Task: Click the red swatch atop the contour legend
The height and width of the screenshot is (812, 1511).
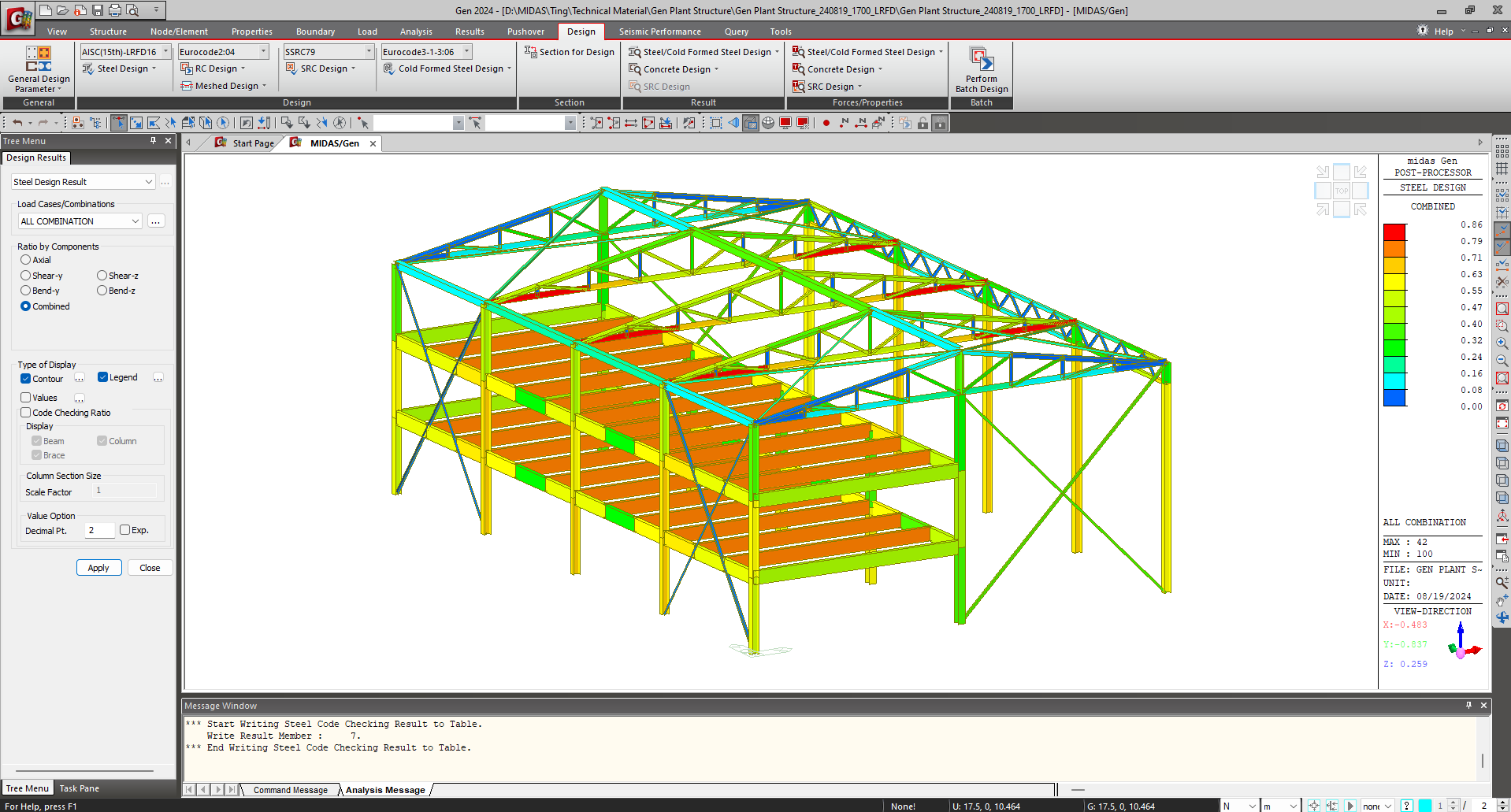Action: (1394, 231)
